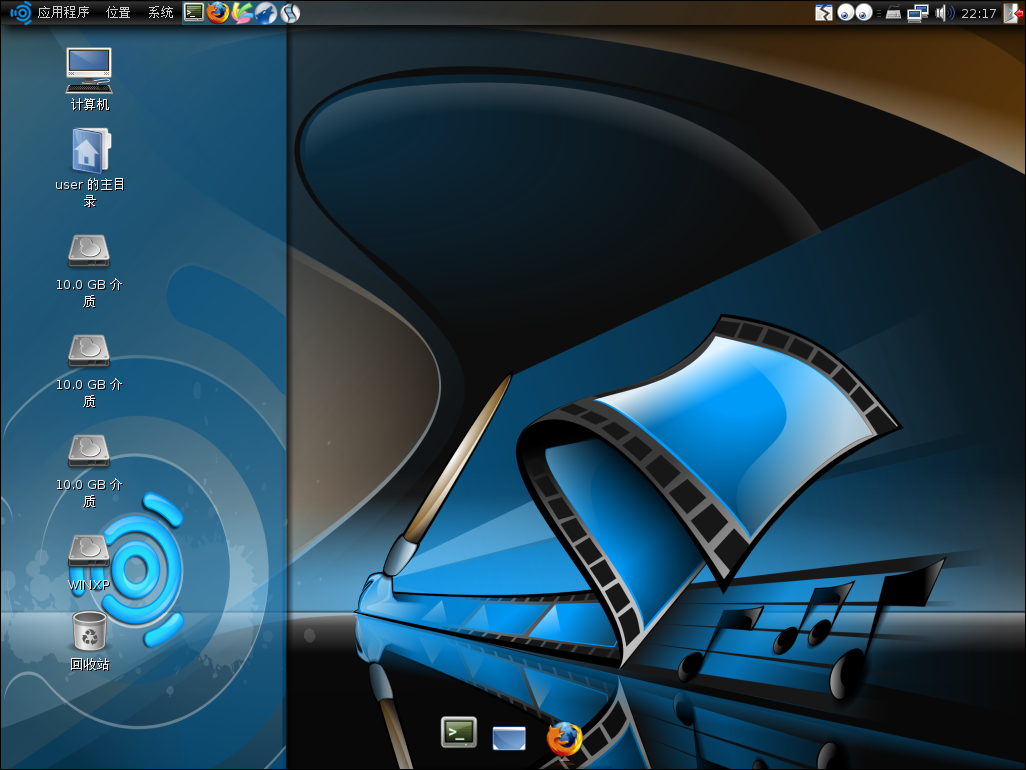
Task: Launch the terminal from the top panel
Action: click(194, 12)
